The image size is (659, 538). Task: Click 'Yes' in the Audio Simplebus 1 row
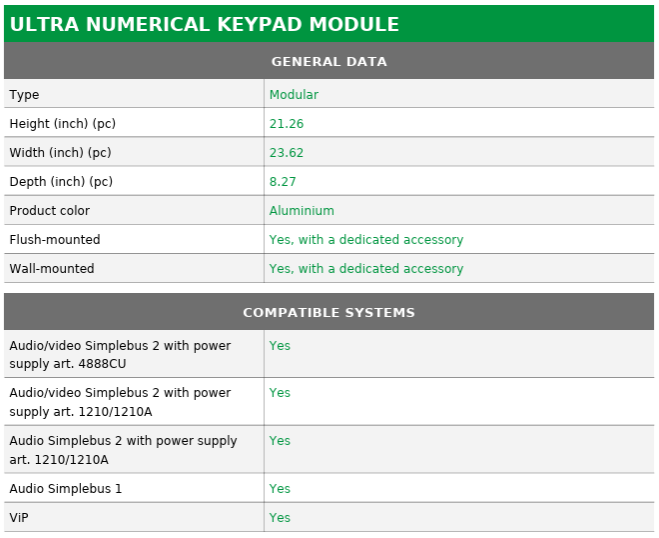click(280, 488)
